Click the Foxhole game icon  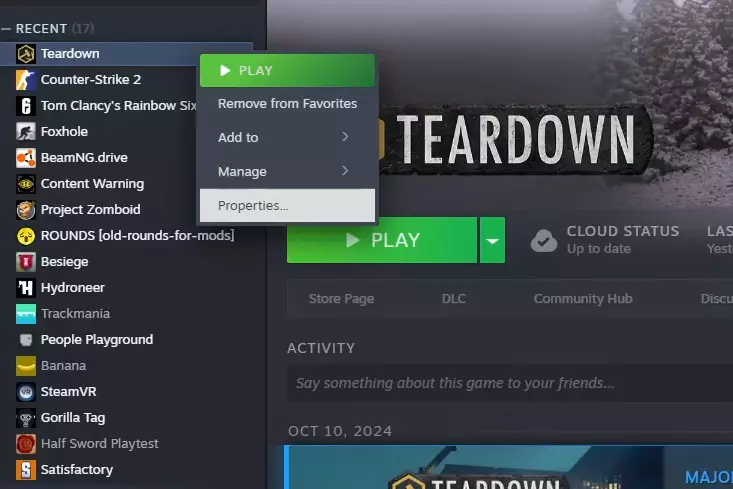tap(26, 132)
